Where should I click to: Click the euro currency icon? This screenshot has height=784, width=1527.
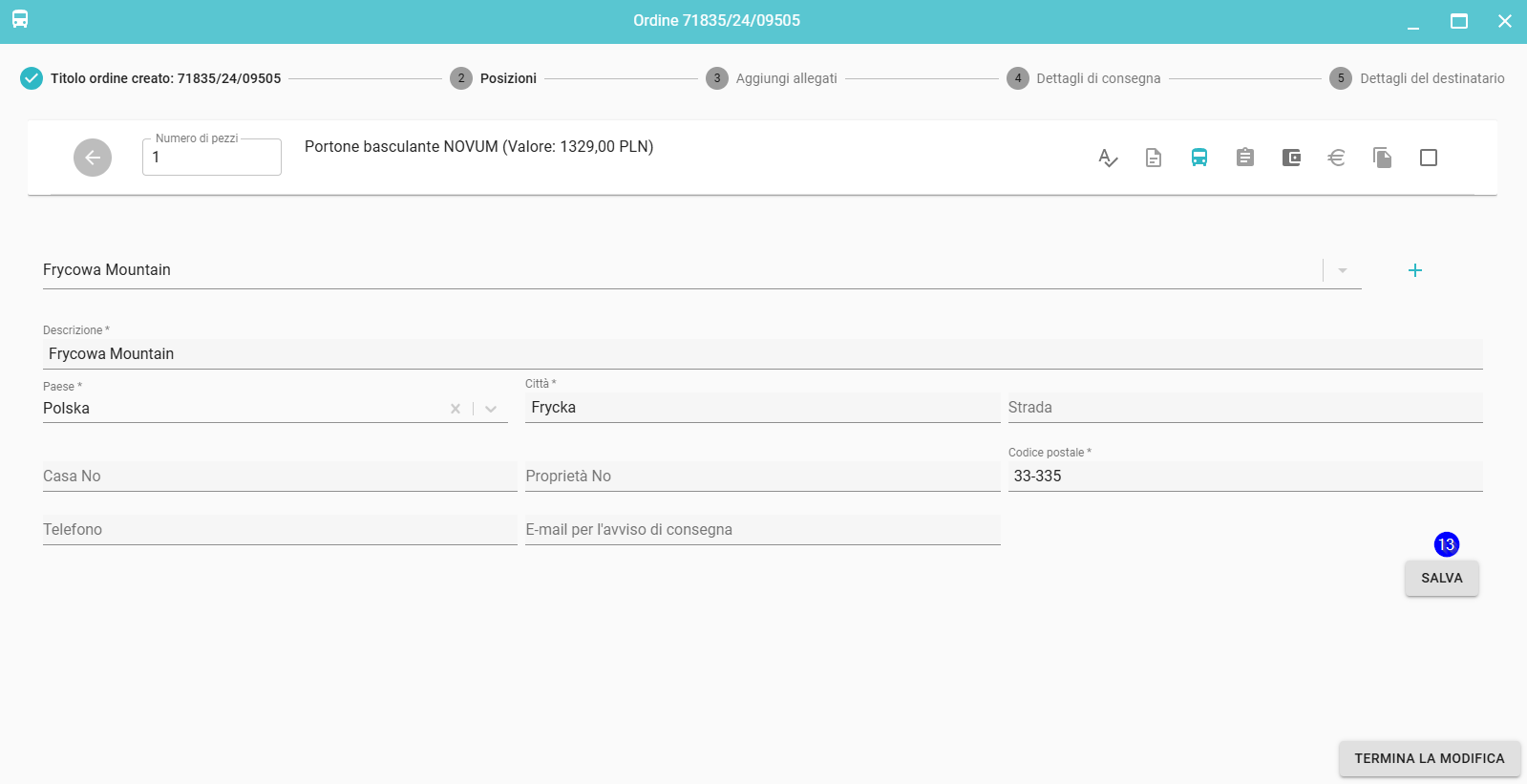coord(1337,158)
